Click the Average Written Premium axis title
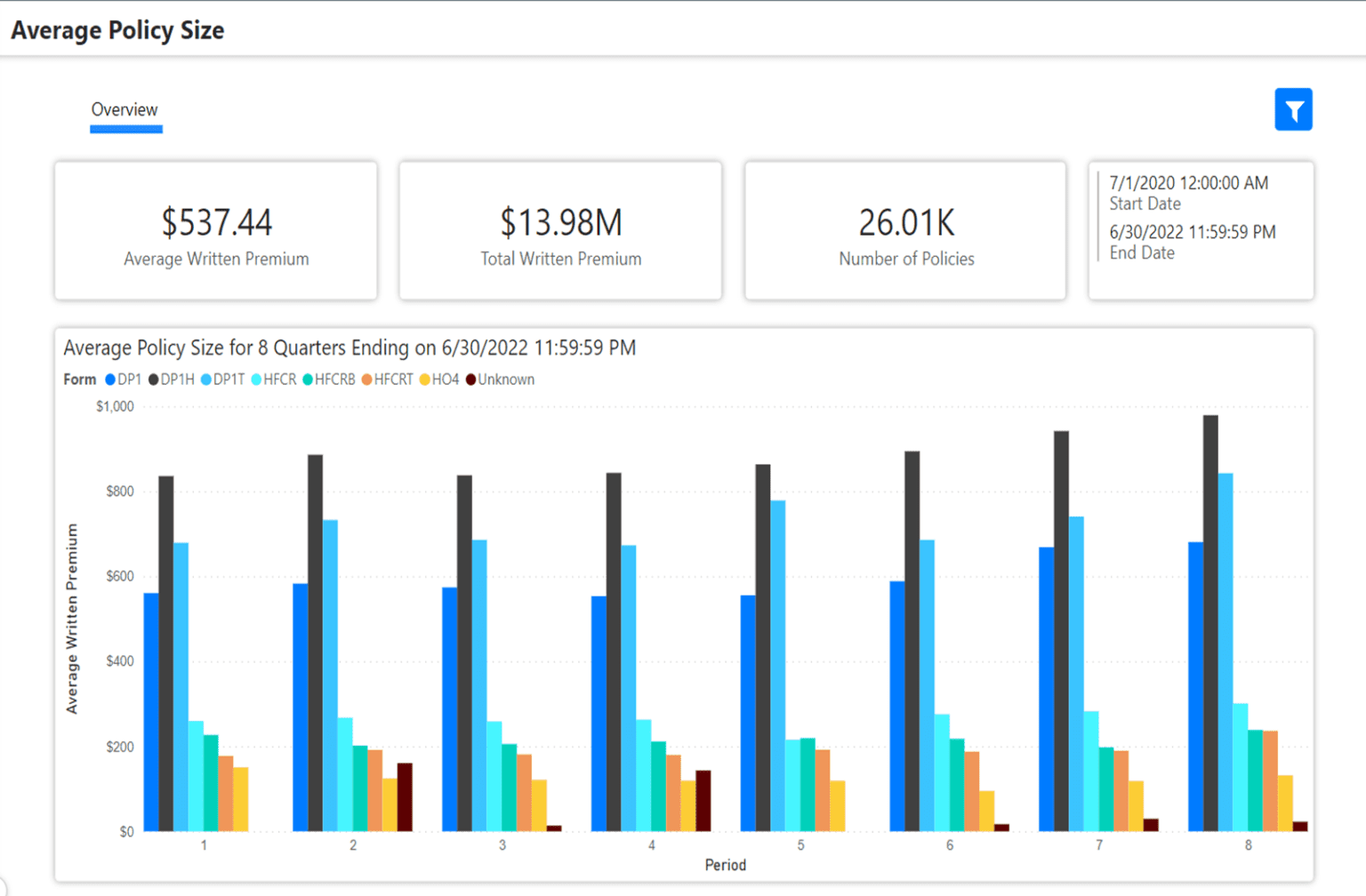Viewport: 1366px width, 896px height. [x=72, y=619]
